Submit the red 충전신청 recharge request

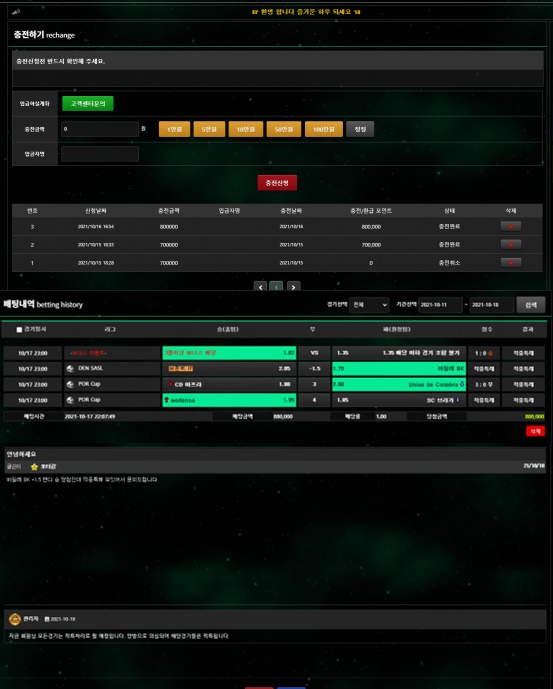click(277, 183)
